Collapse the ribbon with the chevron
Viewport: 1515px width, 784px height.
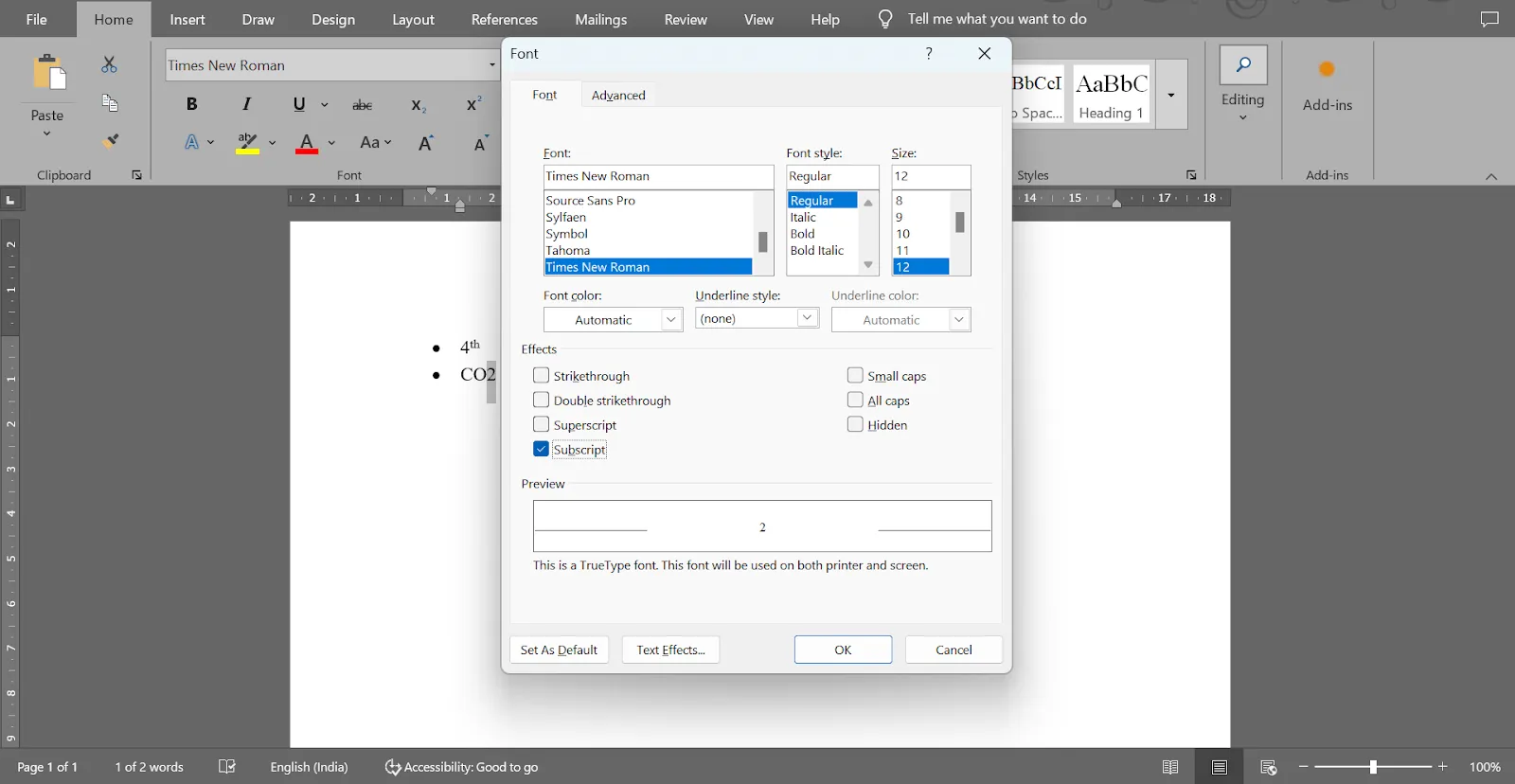coord(1491,177)
